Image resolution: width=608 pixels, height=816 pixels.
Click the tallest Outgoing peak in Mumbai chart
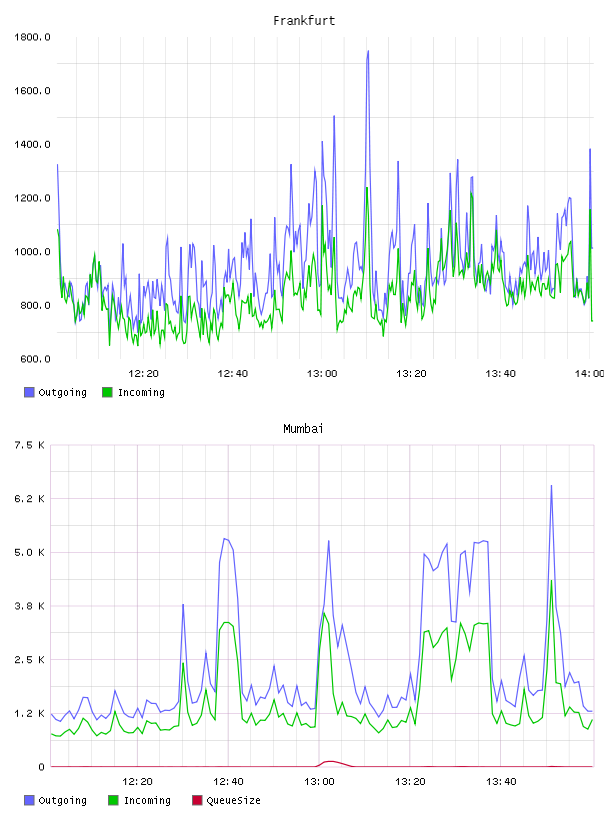551,487
